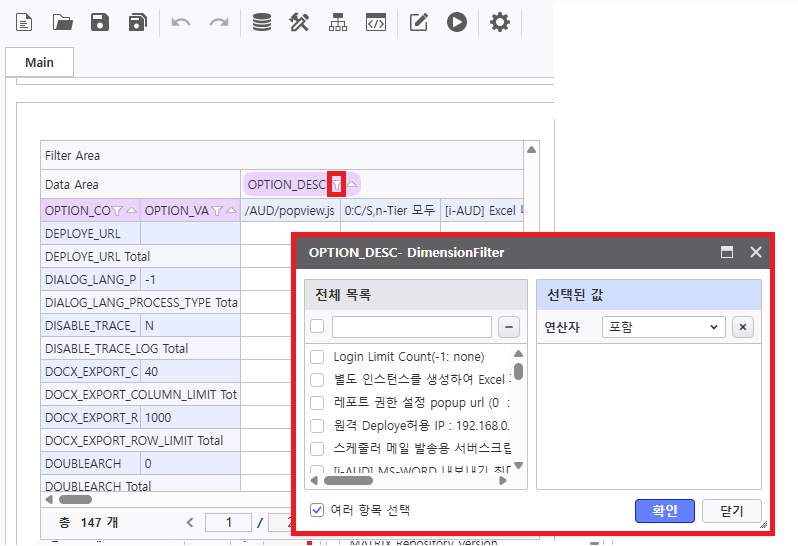
Task: Click sort arrow on OPTION_DESC field
Action: pos(351,184)
